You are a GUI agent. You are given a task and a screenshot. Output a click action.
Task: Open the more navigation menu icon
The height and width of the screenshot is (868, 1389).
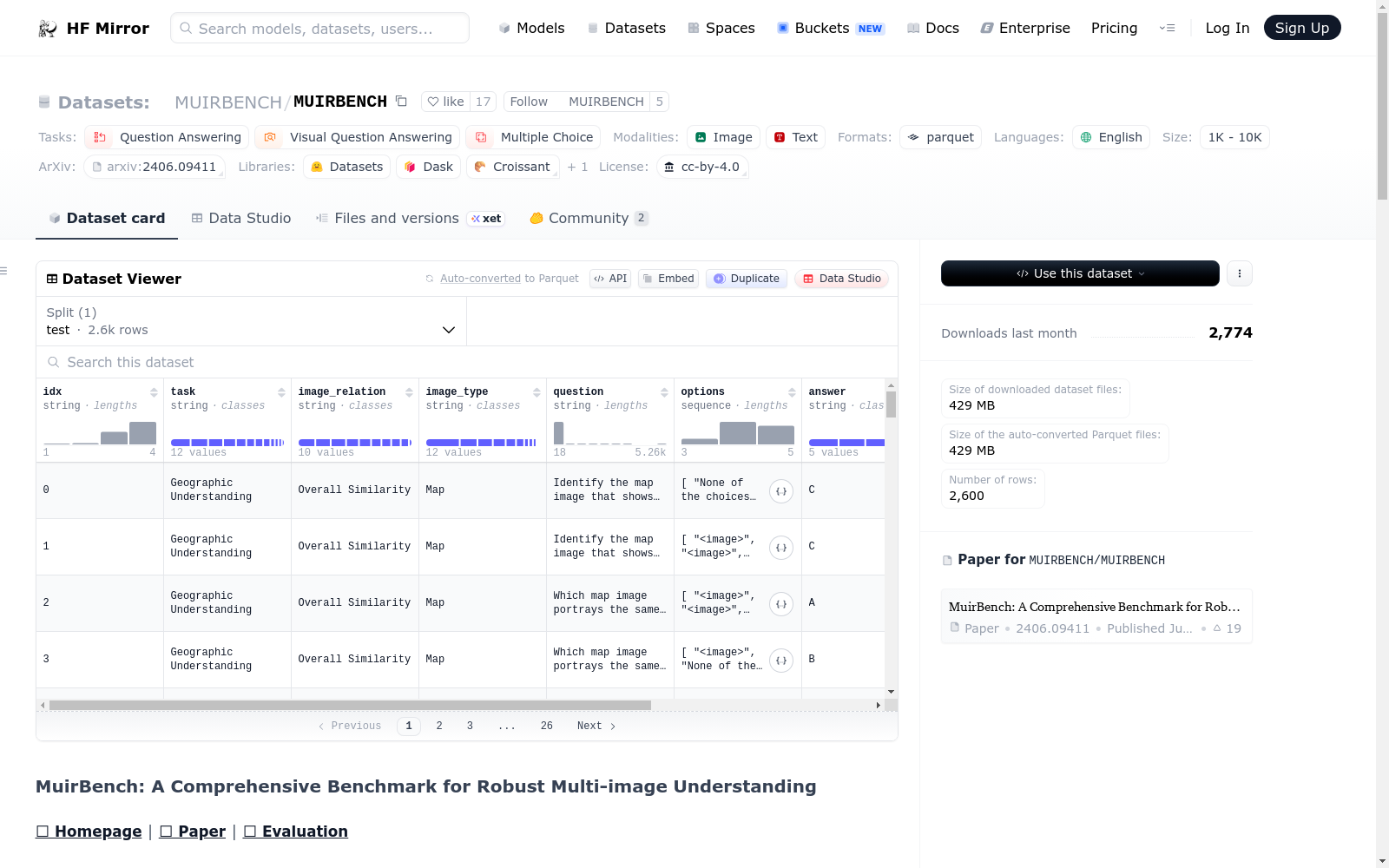tap(1167, 28)
